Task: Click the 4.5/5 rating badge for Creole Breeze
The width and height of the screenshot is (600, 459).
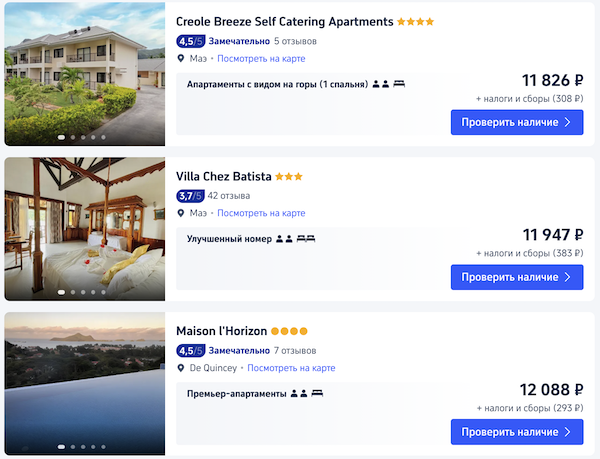Action: coord(190,41)
